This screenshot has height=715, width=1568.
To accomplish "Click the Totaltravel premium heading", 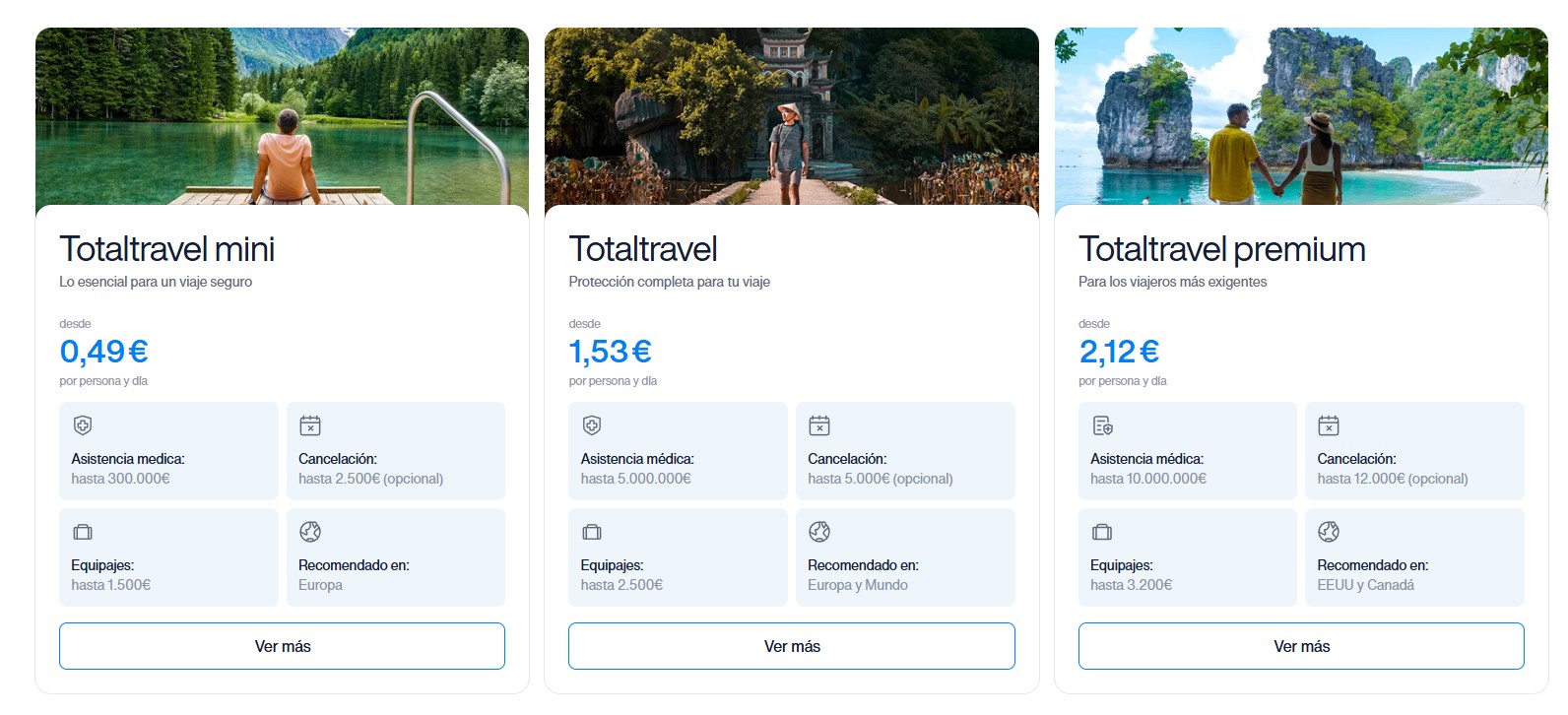I will [x=1221, y=249].
